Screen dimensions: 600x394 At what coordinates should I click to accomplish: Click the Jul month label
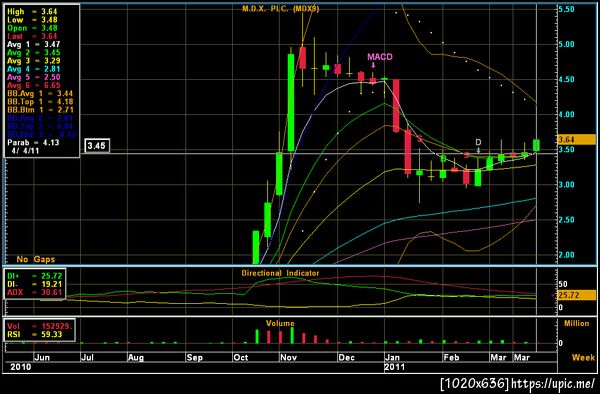pyautogui.click(x=88, y=358)
